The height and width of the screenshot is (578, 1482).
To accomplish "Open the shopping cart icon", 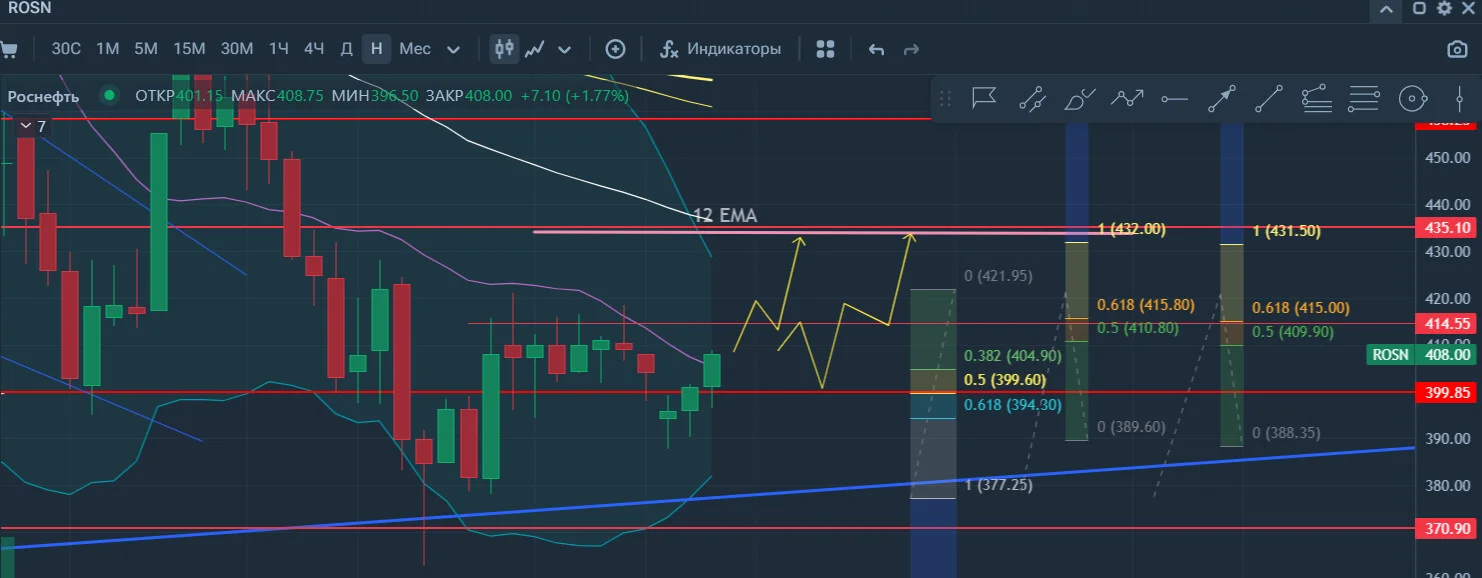I will tap(9, 49).
